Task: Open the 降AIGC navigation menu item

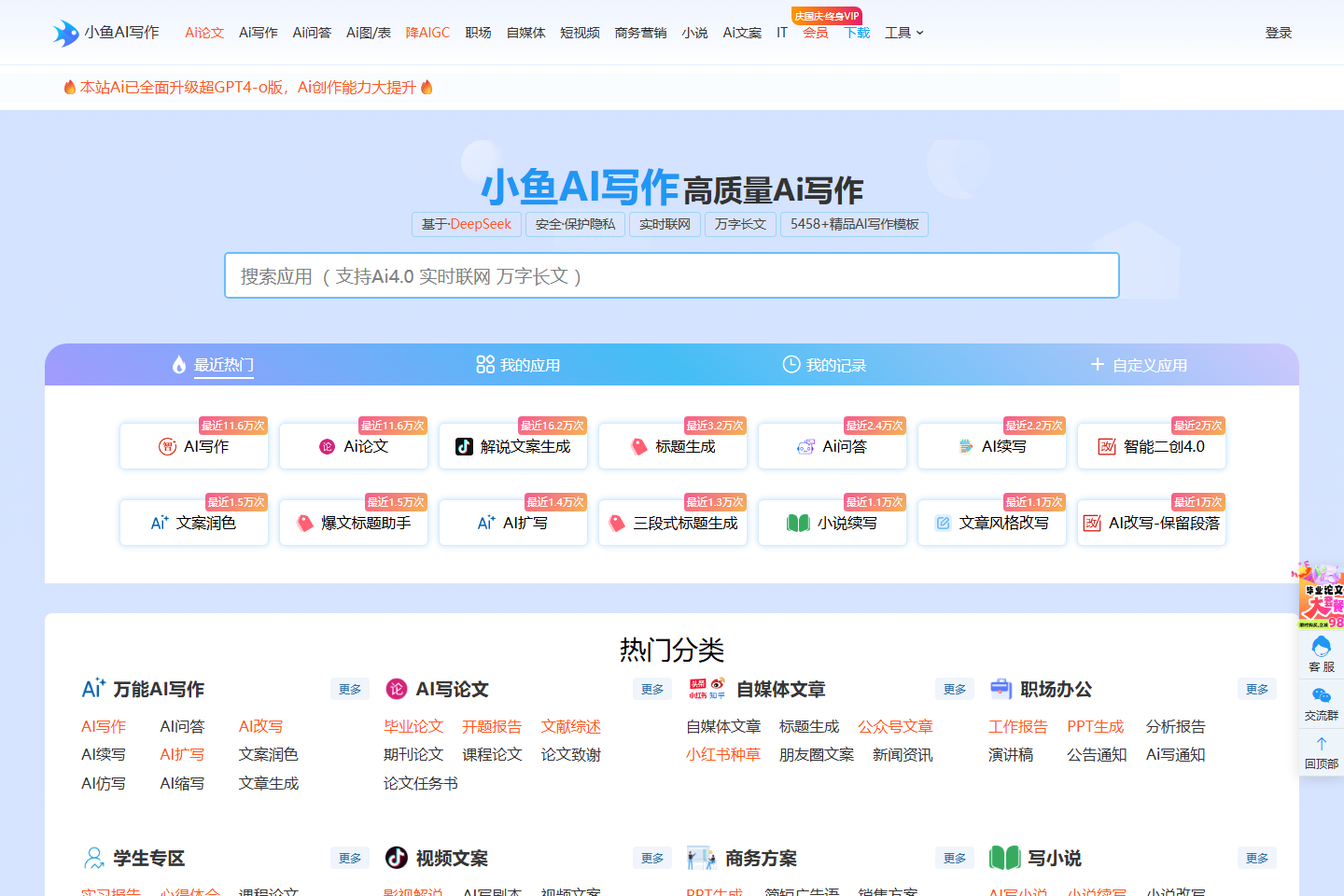Action: click(427, 33)
